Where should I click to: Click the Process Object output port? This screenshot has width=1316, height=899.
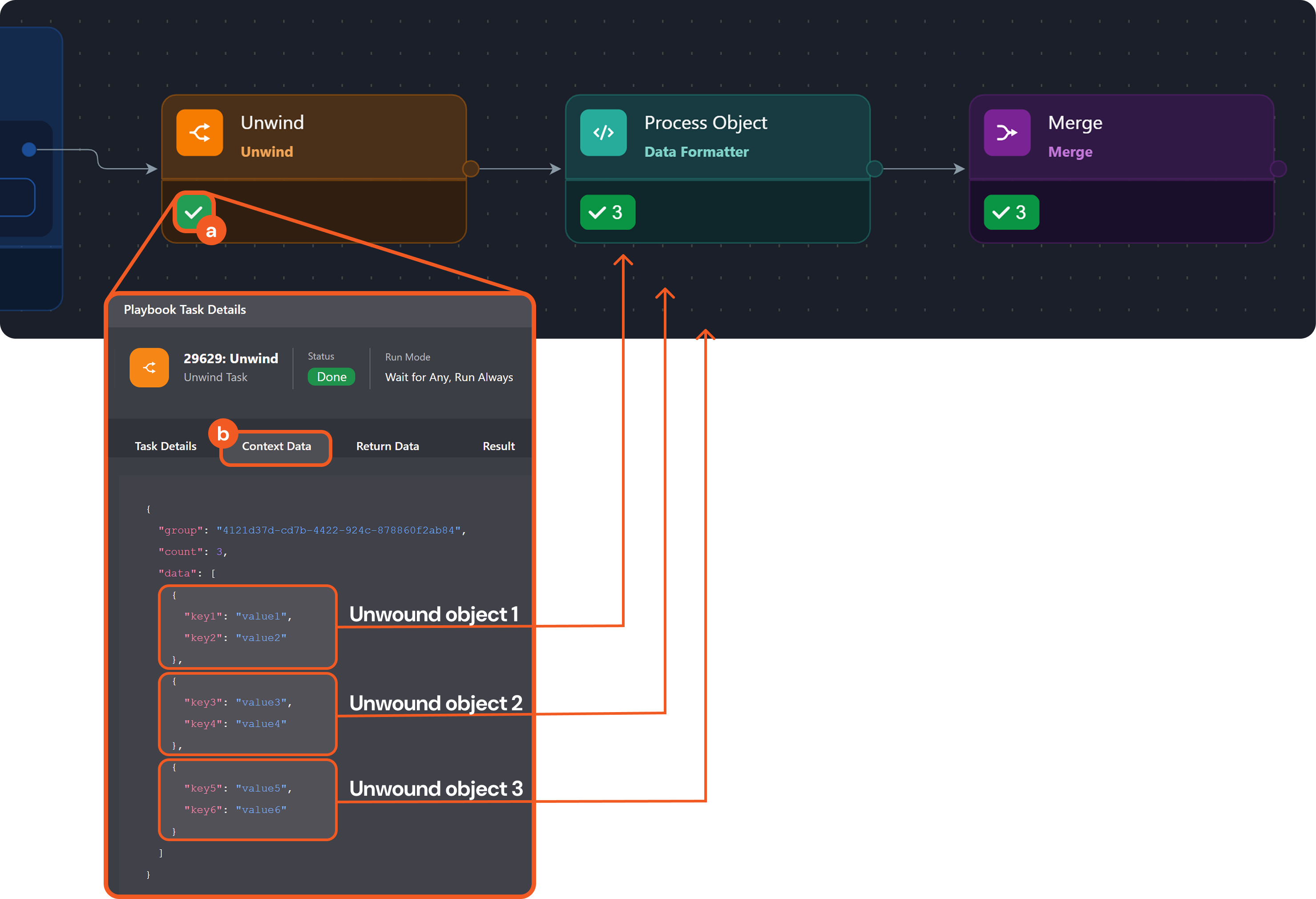[874, 169]
